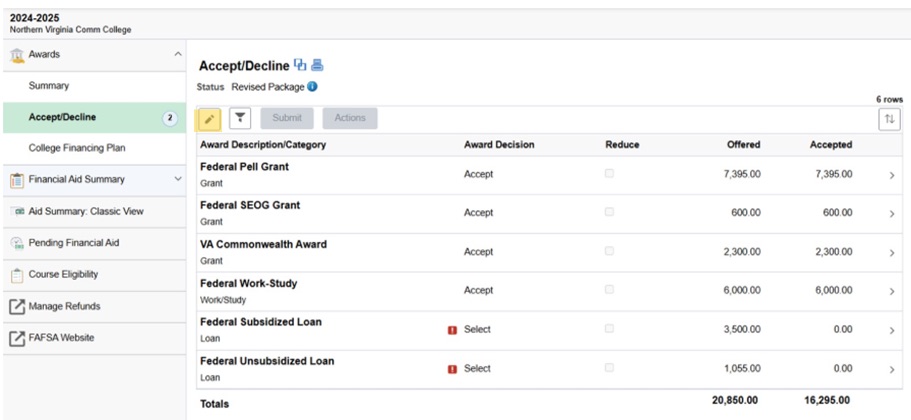Click the print icon beside Accept/Decline heading

[x=318, y=66]
